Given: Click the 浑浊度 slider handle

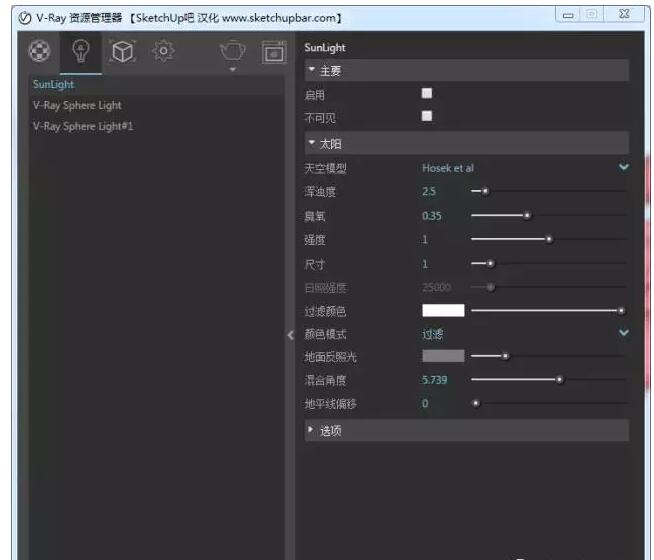Looking at the screenshot, I should coord(485,191).
